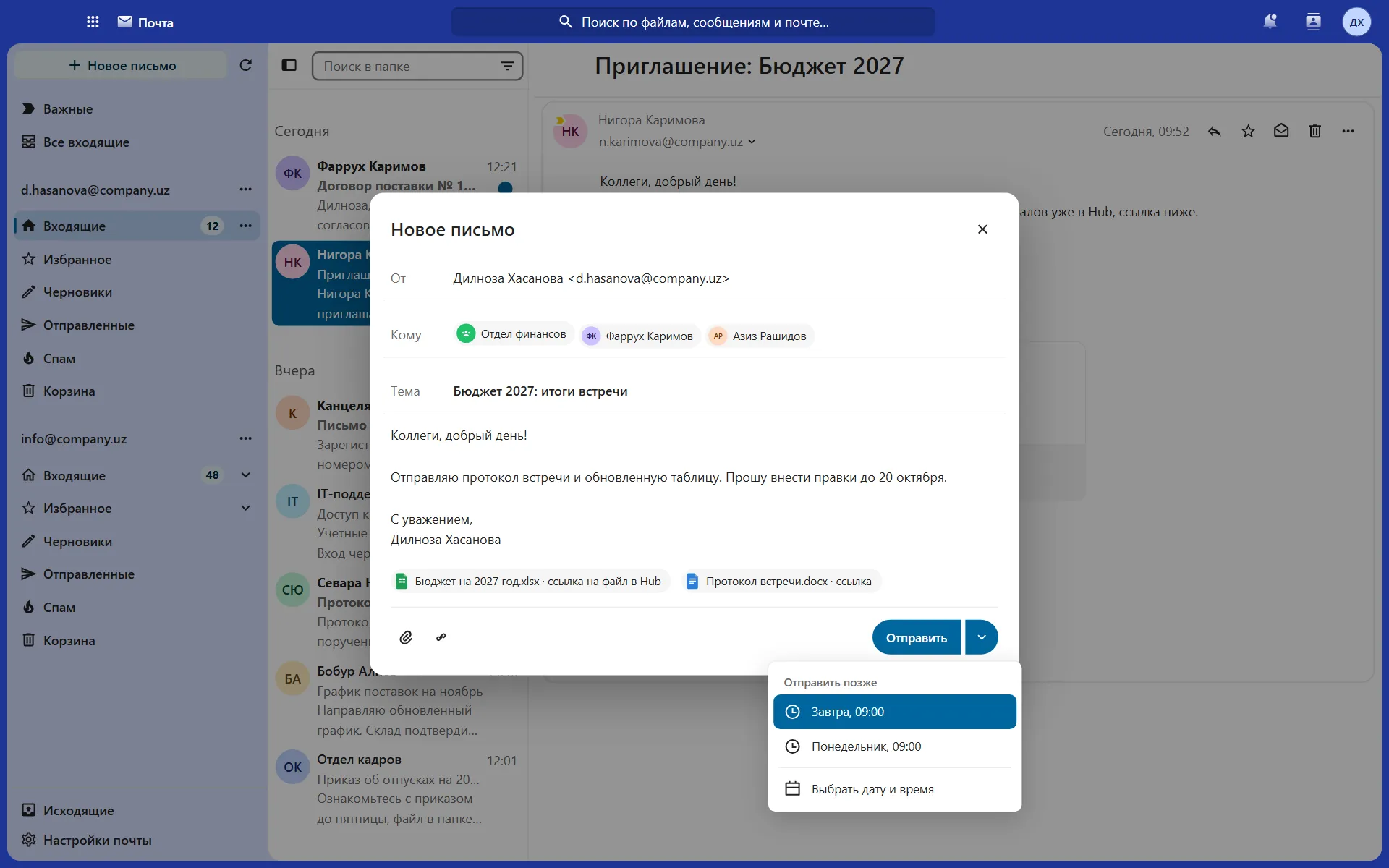The width and height of the screenshot is (1389, 868).
Task: Click the Отправить button
Action: 917,637
